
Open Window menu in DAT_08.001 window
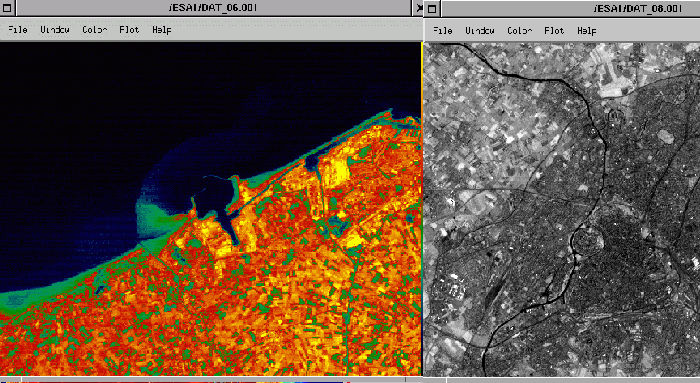pos(480,31)
